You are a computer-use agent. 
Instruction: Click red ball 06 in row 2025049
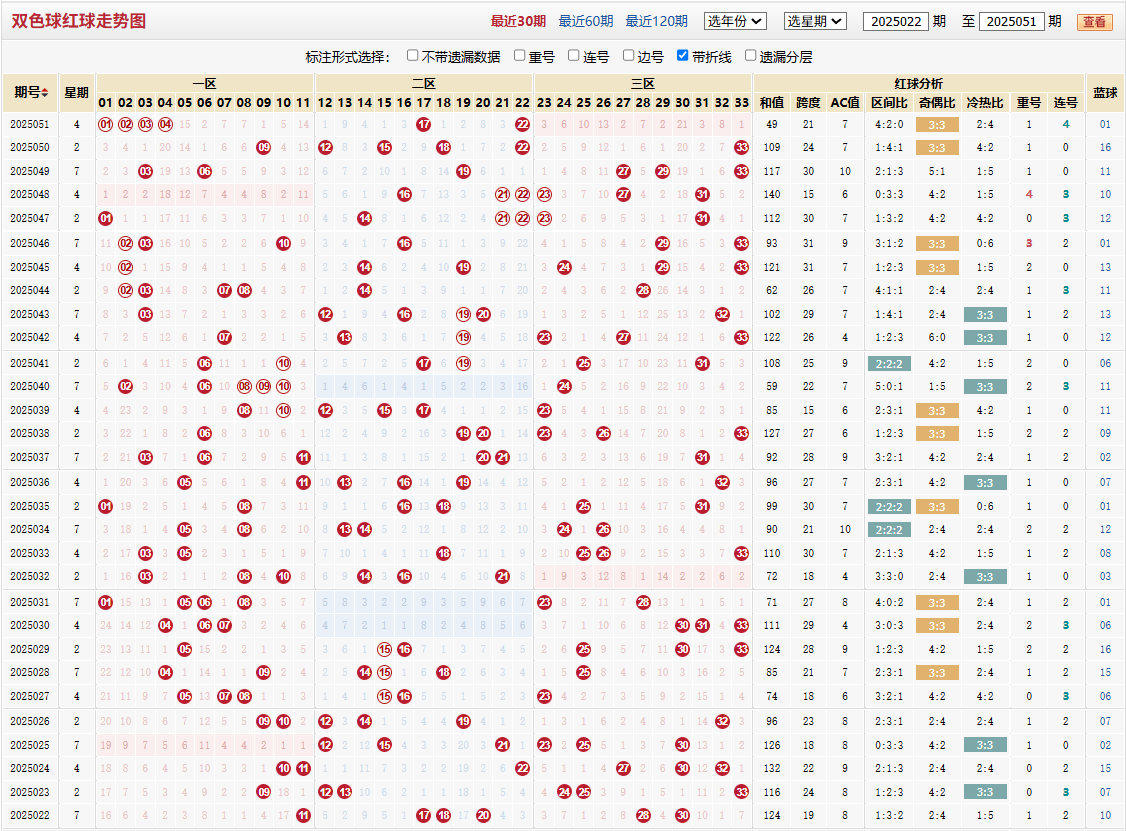click(x=205, y=171)
